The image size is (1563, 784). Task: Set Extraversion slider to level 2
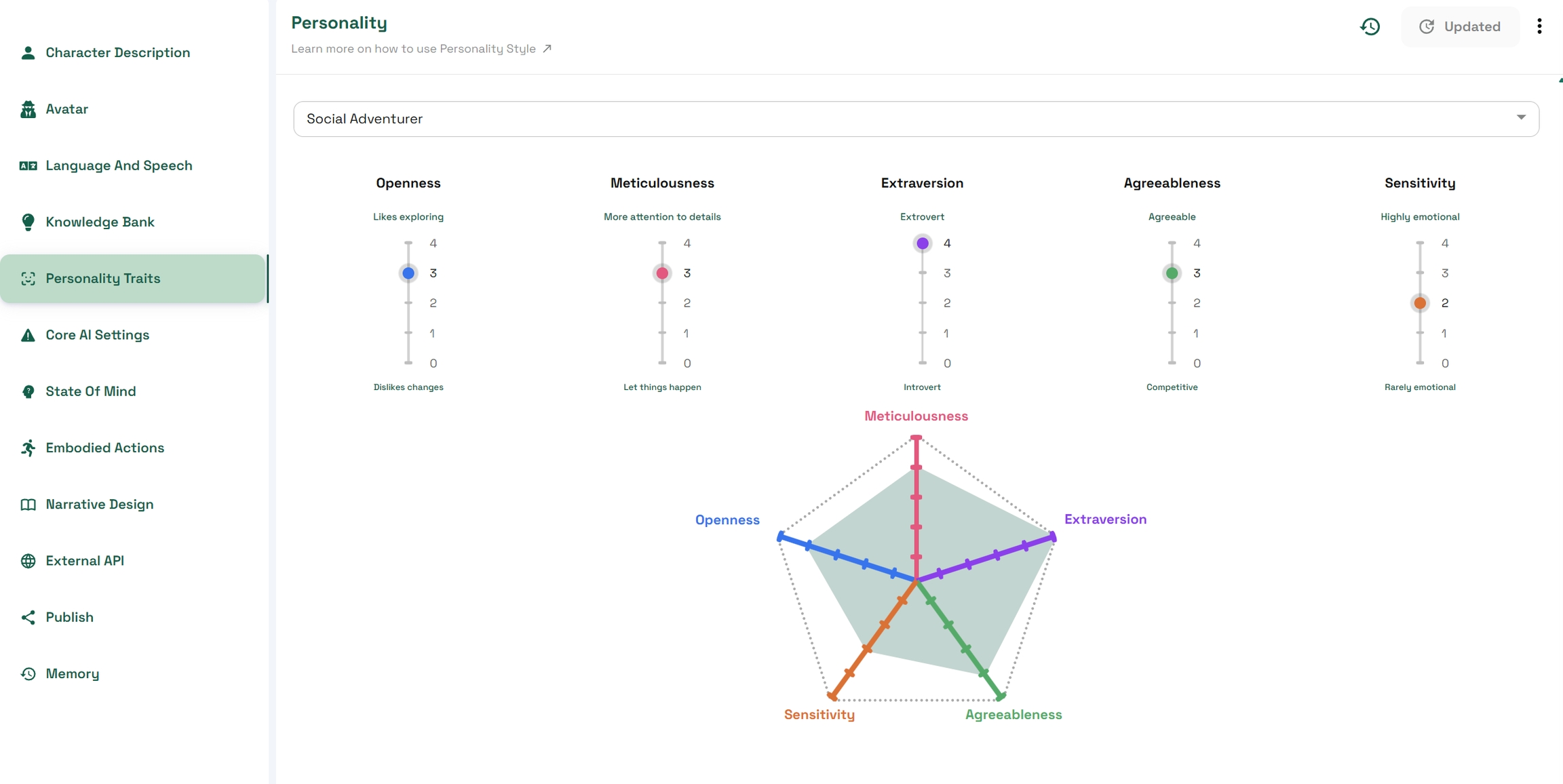tap(923, 303)
